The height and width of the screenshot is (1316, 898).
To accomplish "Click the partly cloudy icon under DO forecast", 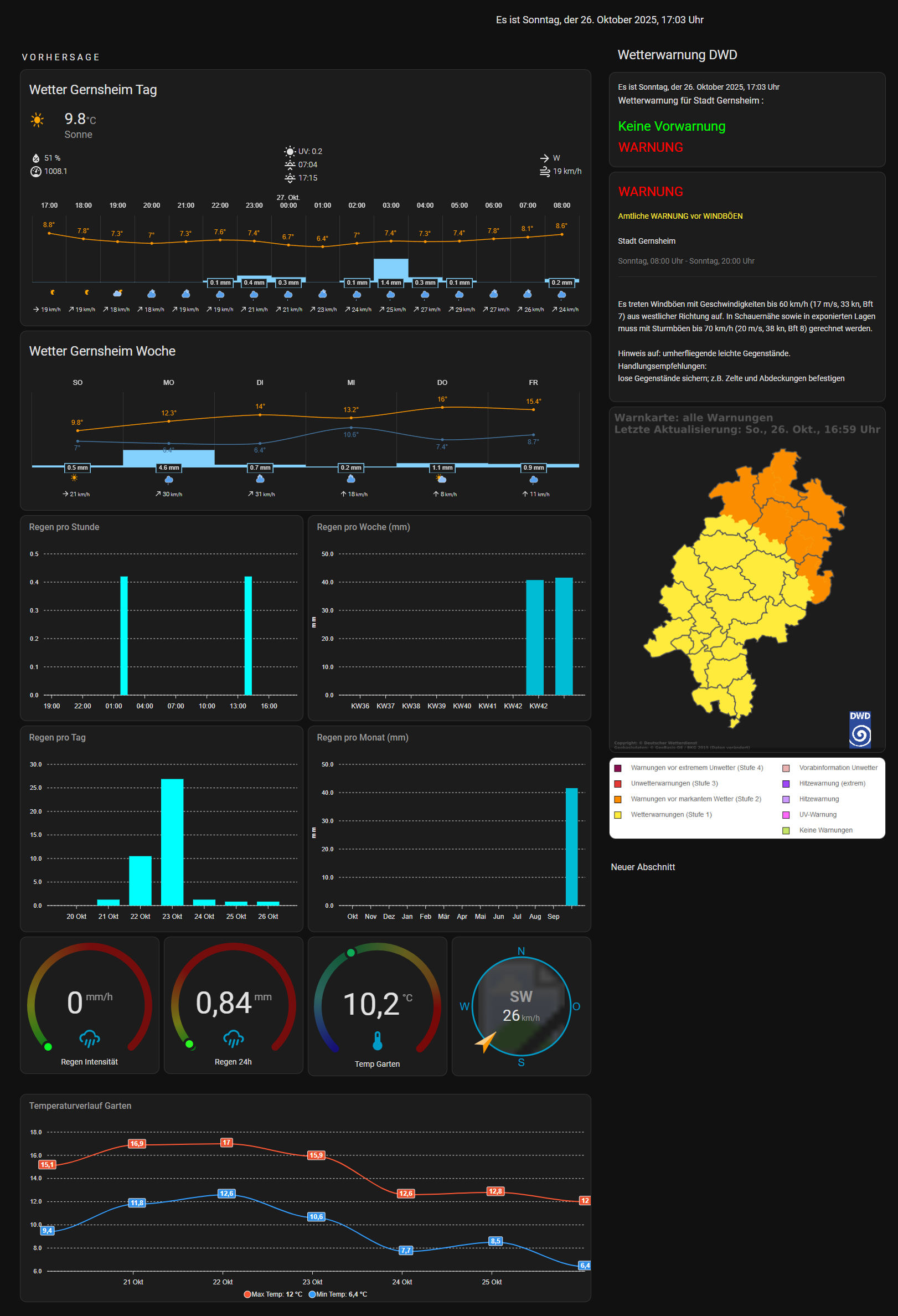I will point(441,479).
